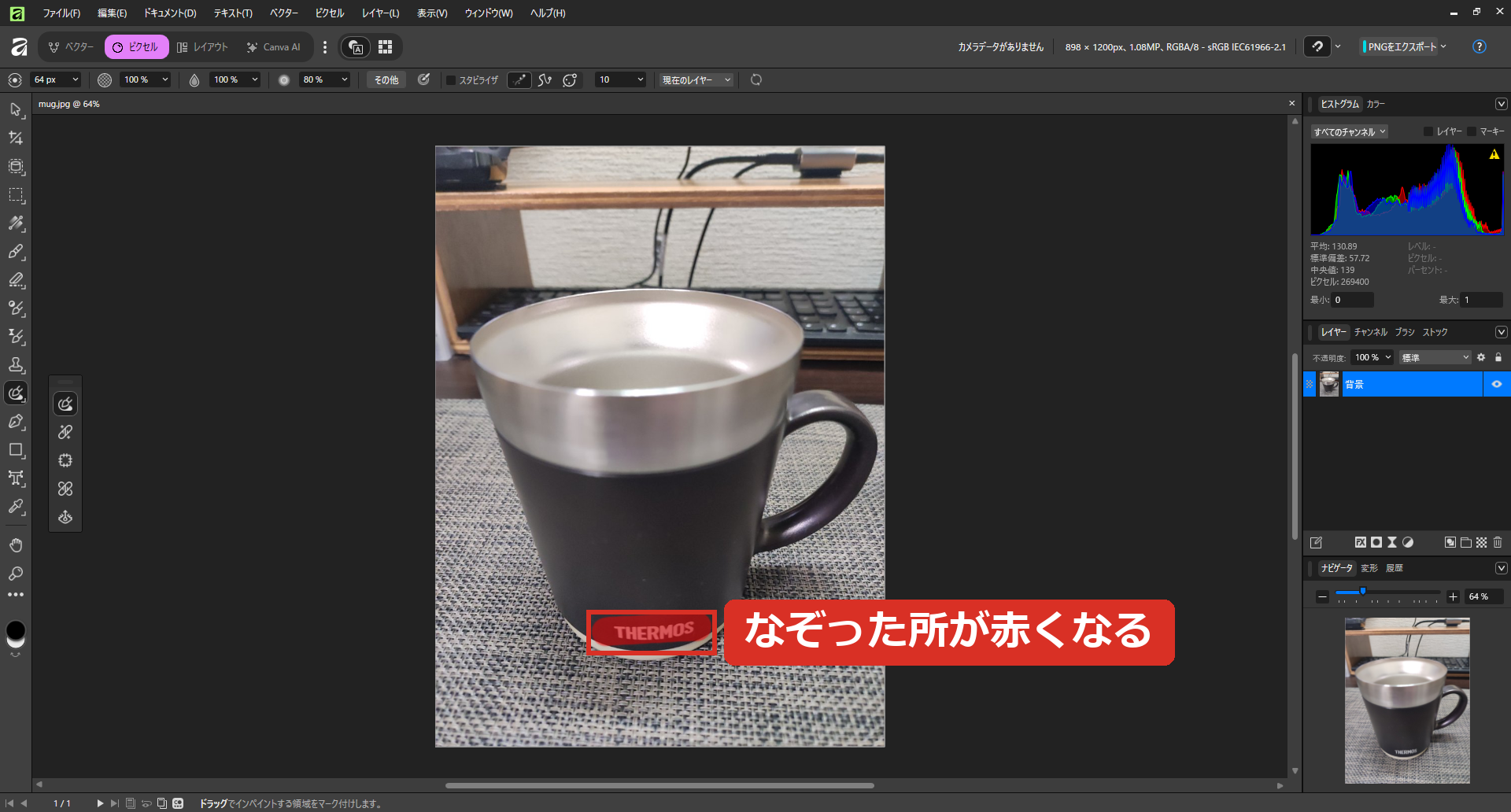The image size is (1511, 812).
Task: Click the その他 button
Action: (x=386, y=80)
